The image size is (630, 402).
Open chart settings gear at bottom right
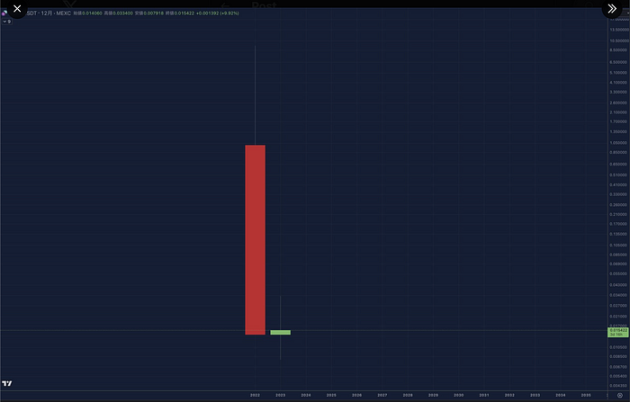pos(619,395)
